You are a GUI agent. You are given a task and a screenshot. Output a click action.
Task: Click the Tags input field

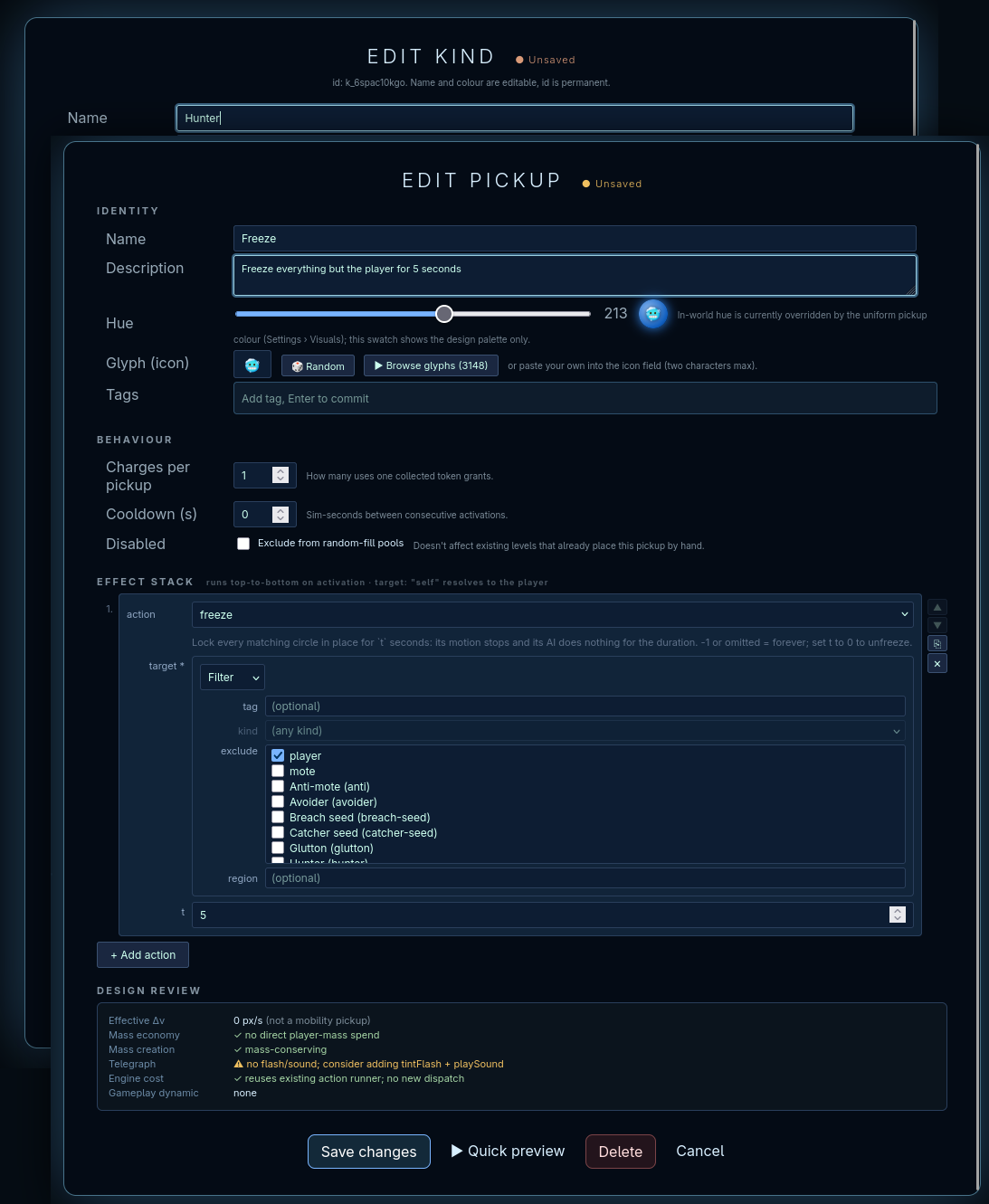click(x=585, y=398)
